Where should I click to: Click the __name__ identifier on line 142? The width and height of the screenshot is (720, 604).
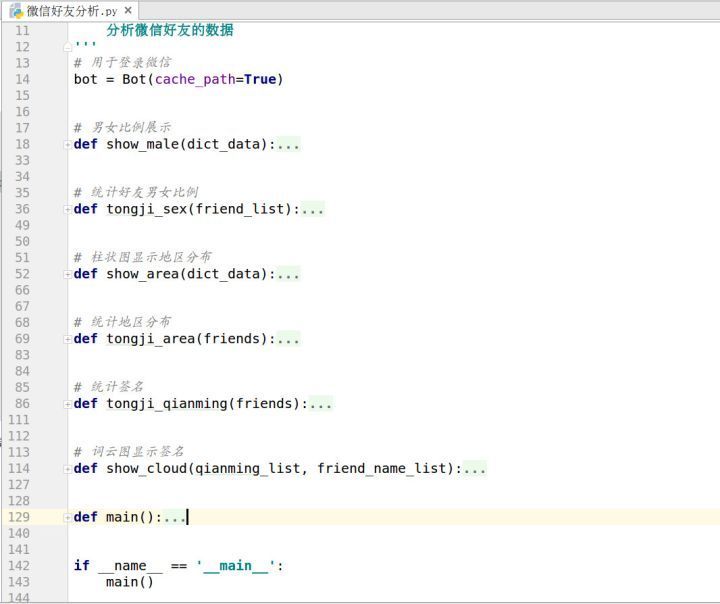[130, 566]
